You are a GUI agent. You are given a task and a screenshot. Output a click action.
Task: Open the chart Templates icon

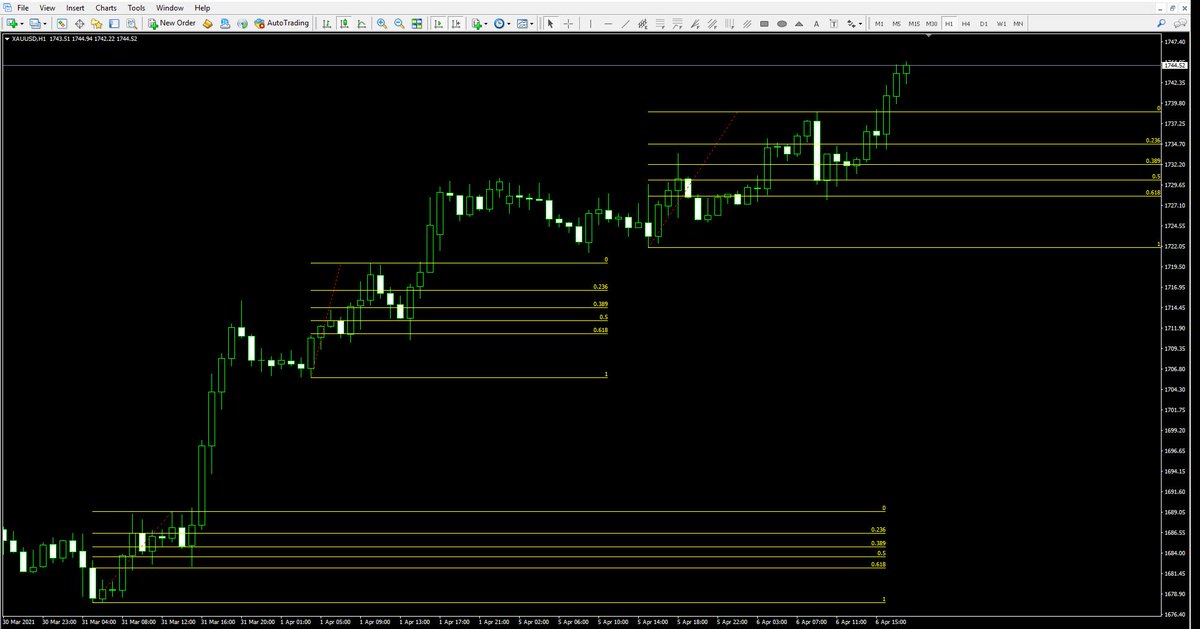[521, 23]
